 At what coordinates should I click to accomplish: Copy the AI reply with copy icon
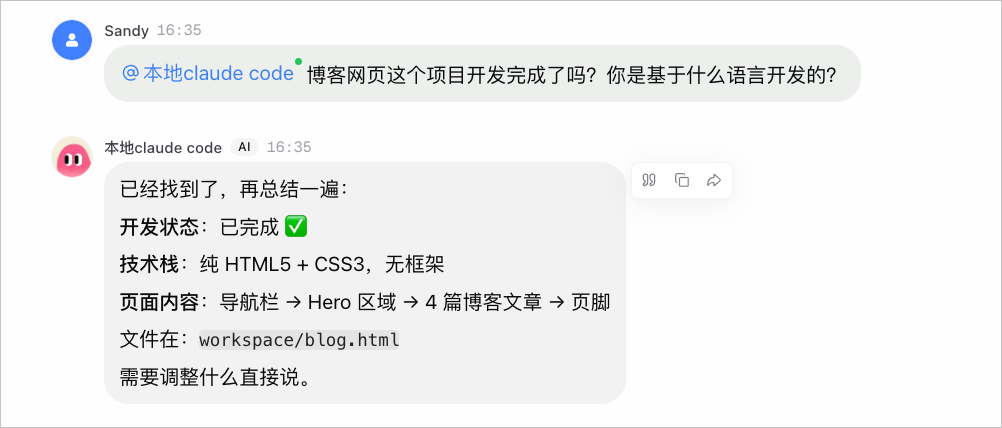[x=682, y=180]
